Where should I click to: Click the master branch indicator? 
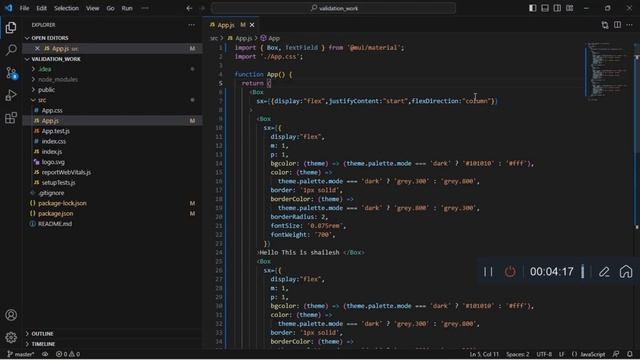pos(20,354)
